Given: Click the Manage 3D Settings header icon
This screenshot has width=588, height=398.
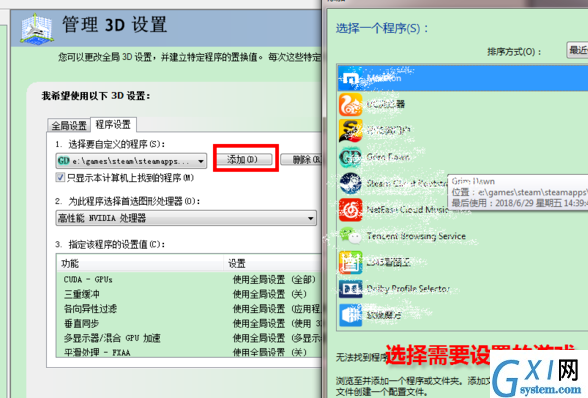Looking at the screenshot, I should coord(36,29).
